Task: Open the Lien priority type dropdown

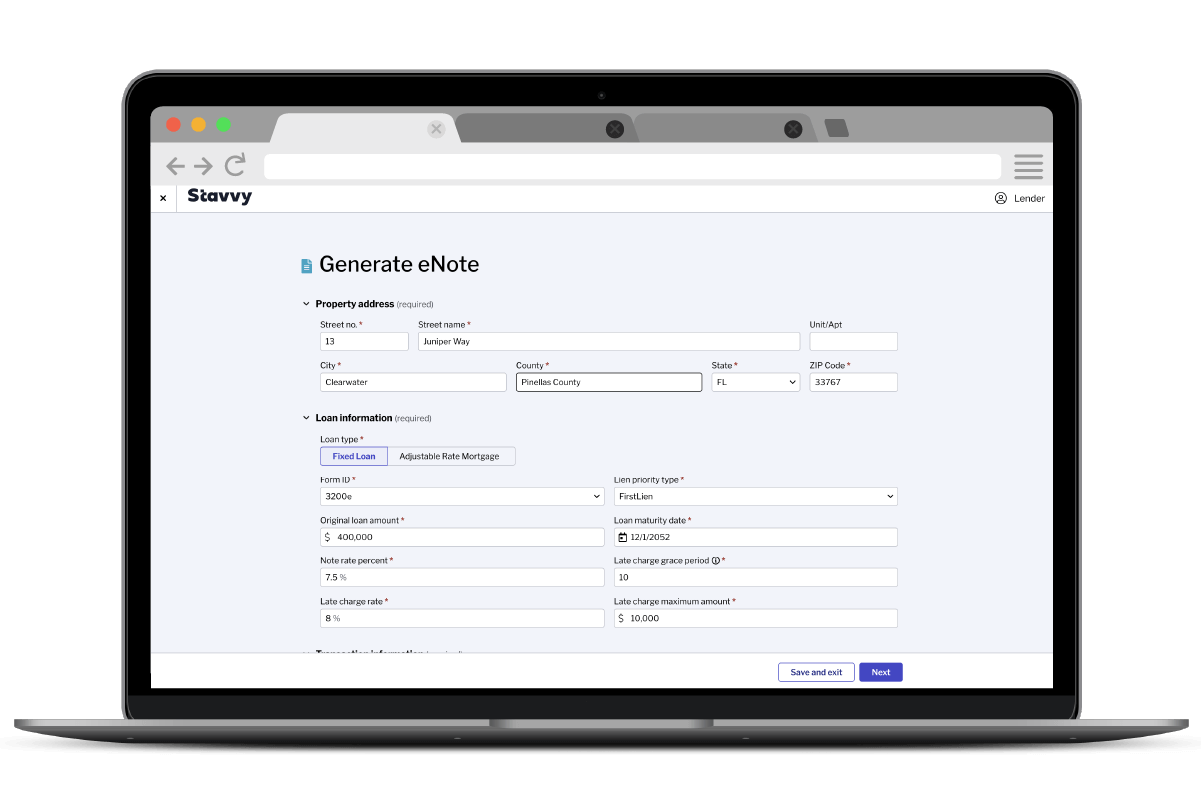Action: pos(756,496)
